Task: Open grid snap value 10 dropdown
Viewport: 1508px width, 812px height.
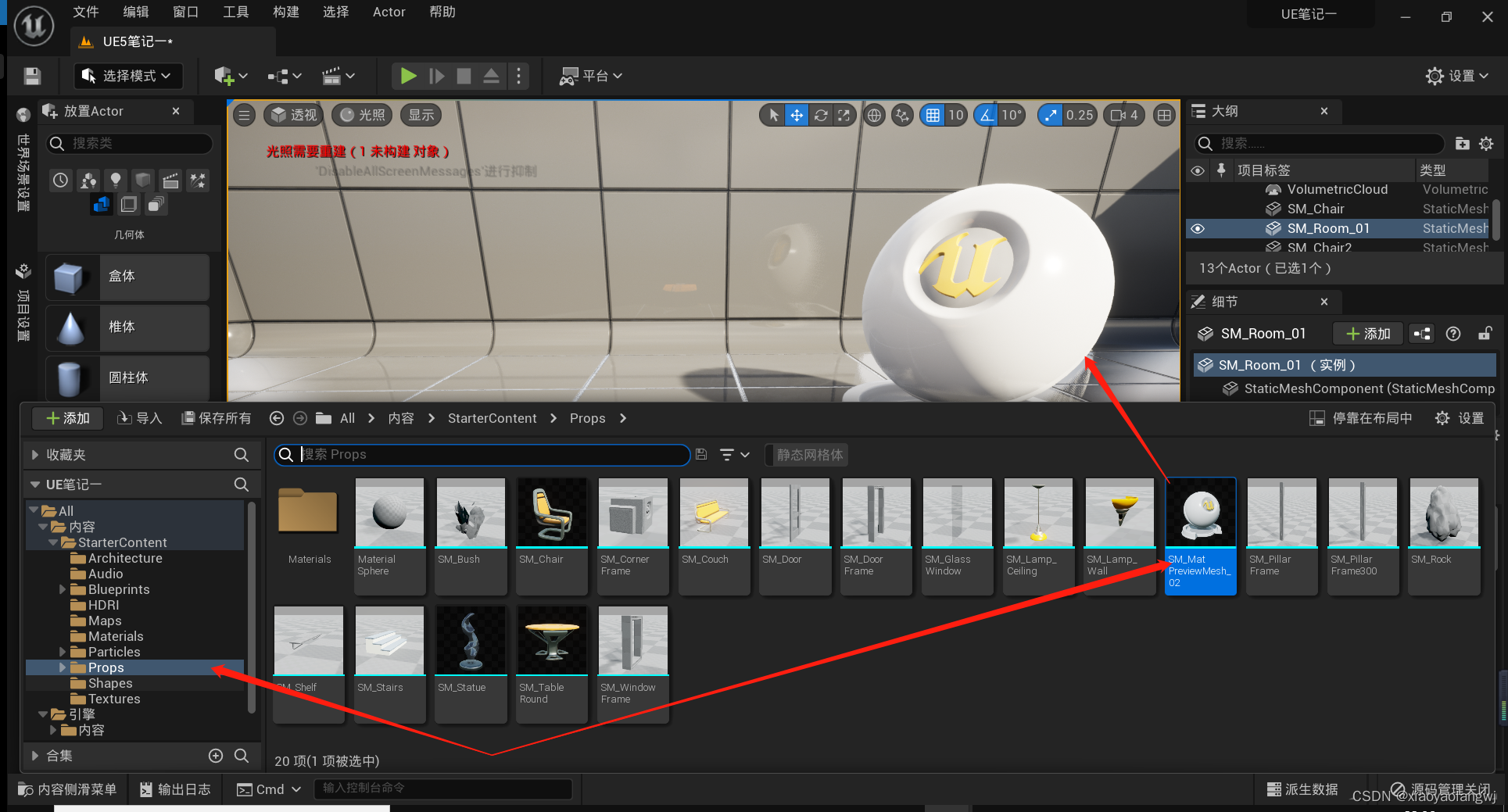Action: 956,116
